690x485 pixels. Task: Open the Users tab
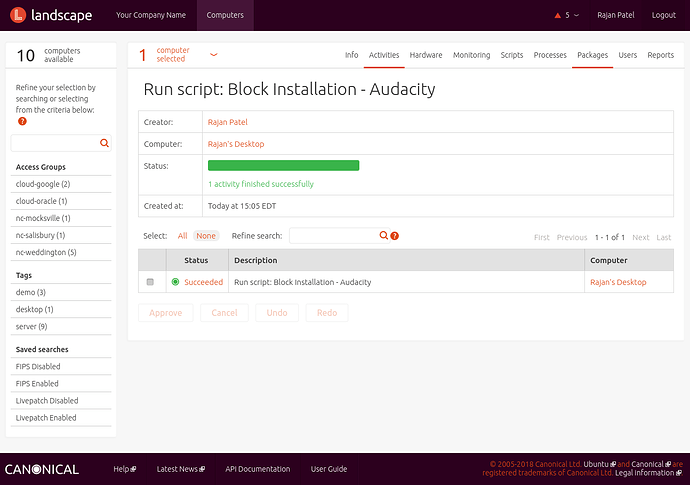pyautogui.click(x=628, y=55)
